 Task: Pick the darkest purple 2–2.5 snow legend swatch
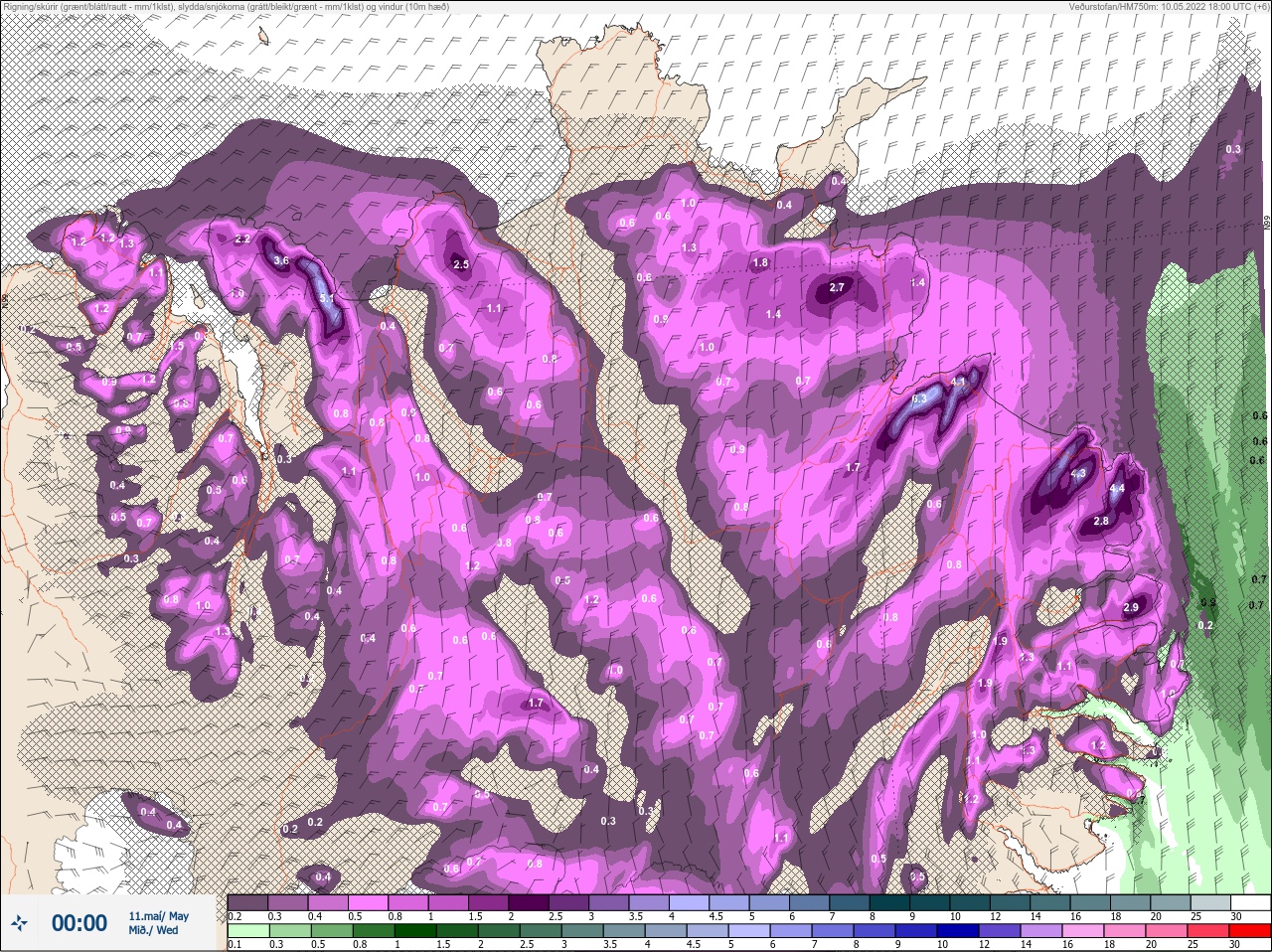point(531,902)
